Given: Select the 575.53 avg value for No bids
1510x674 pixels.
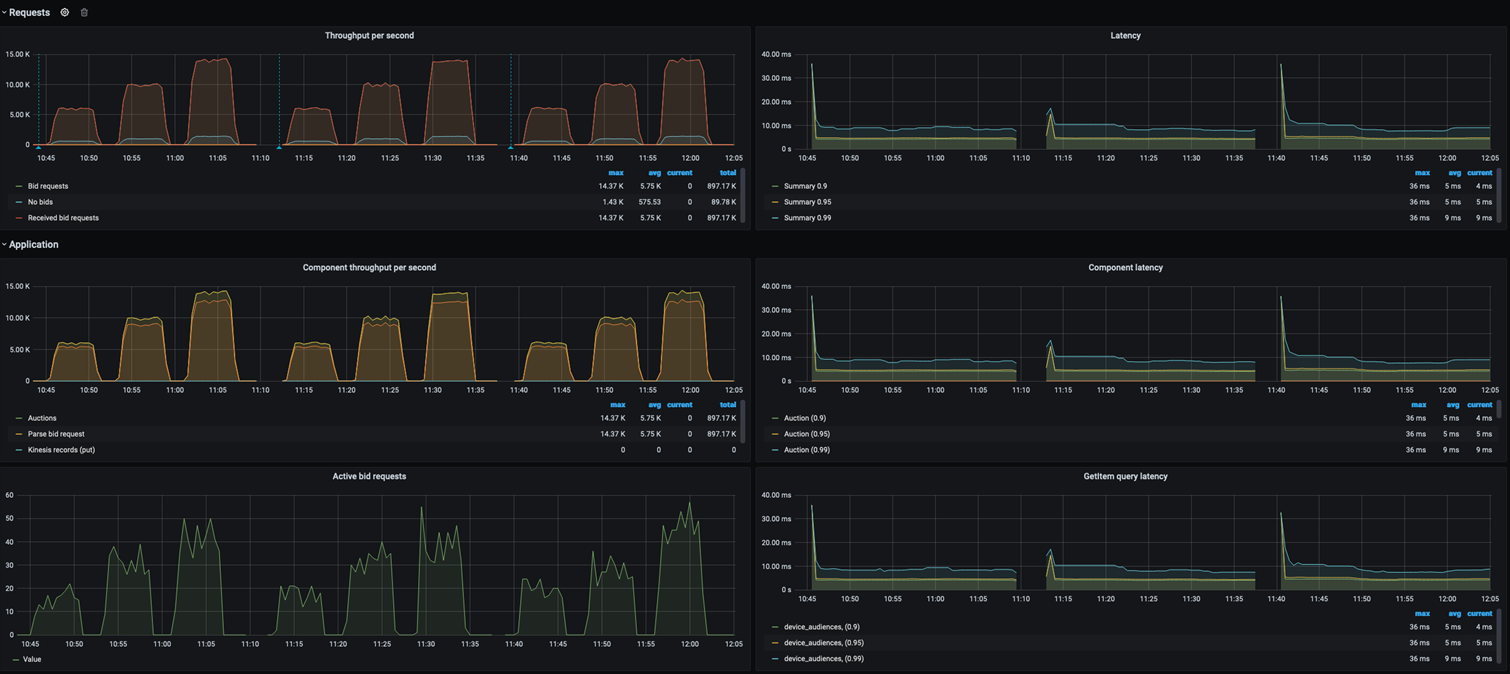Looking at the screenshot, I should coord(650,202).
